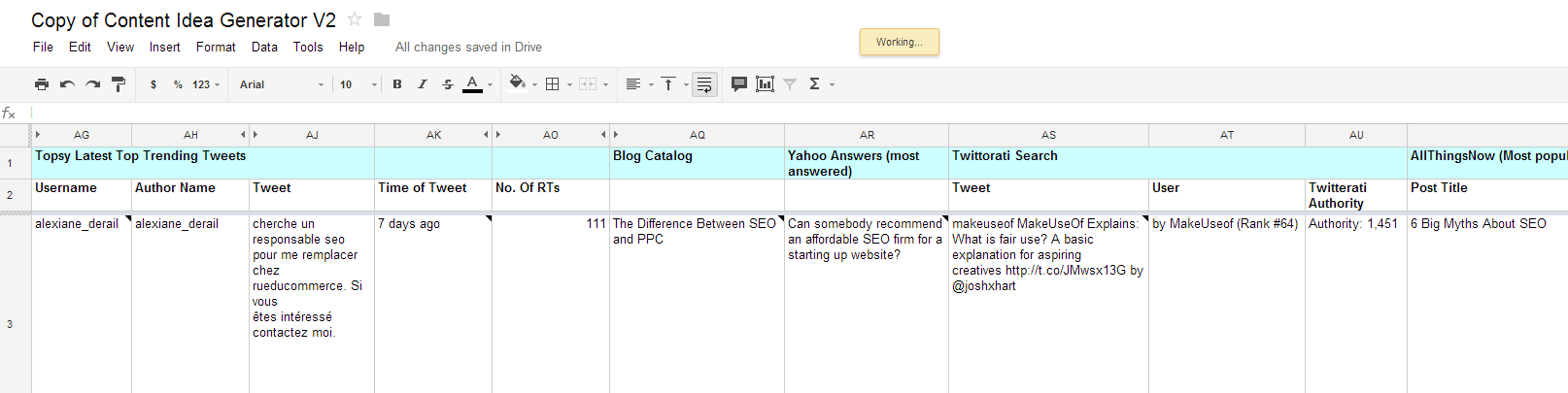The image size is (1568, 393).
Task: Click the Borders grid icon
Action: coord(552,84)
